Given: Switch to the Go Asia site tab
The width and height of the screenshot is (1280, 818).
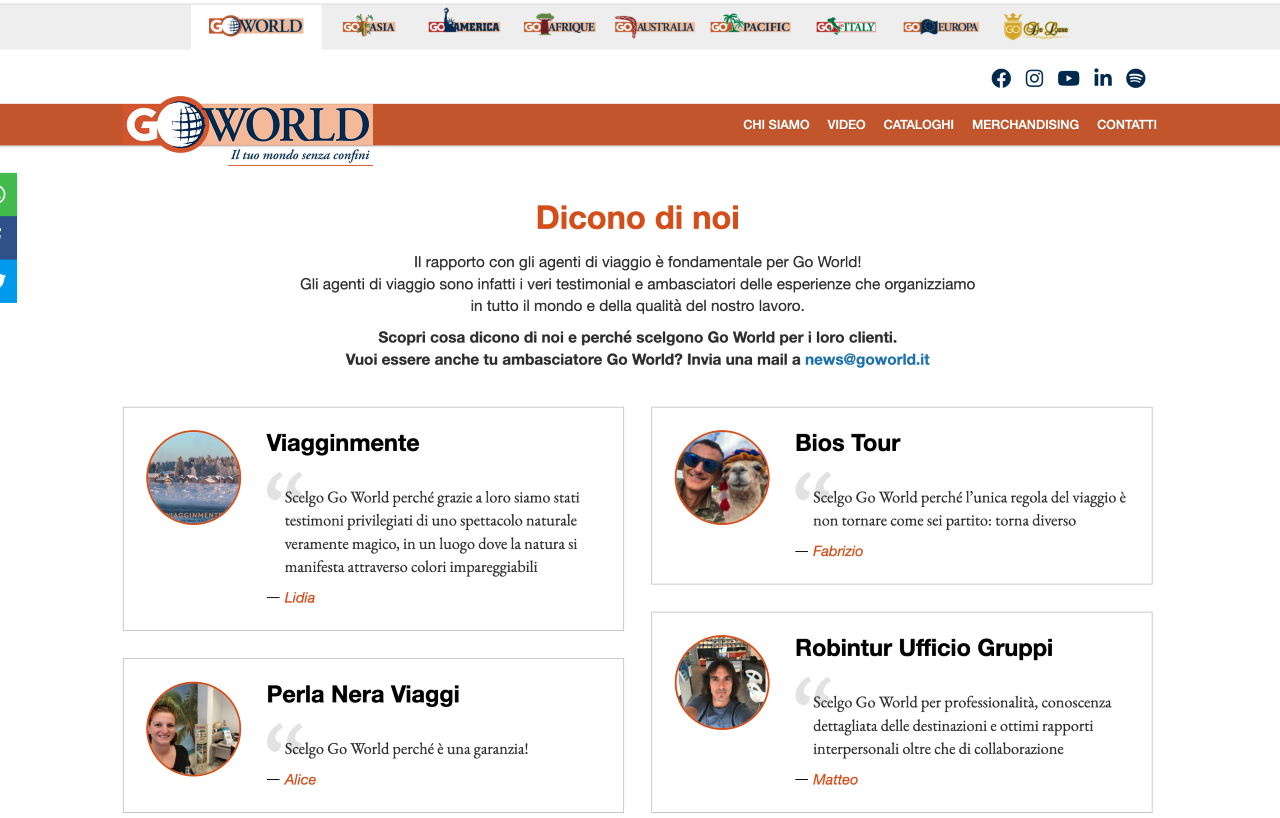Looking at the screenshot, I should (x=369, y=27).
